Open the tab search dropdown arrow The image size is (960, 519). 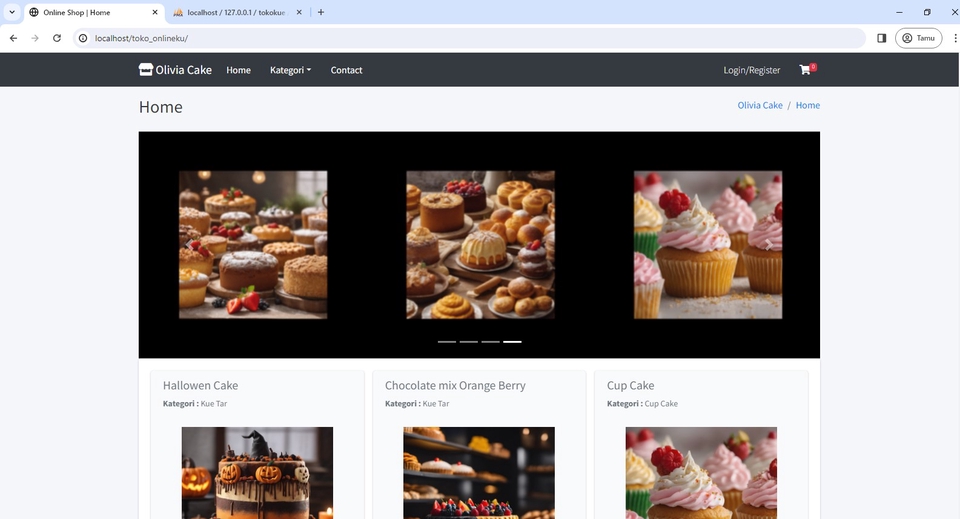pos(12,12)
